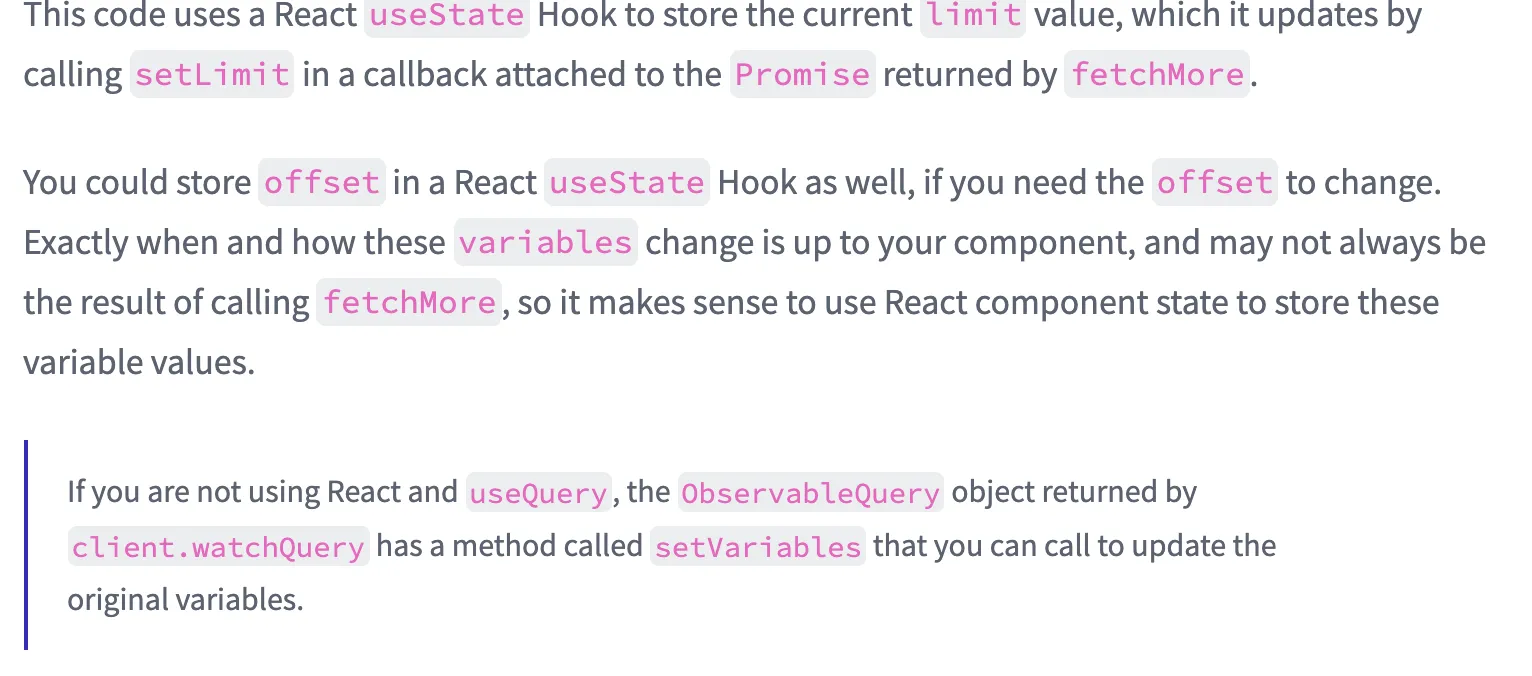This screenshot has width=1532, height=676.
Task: Click the client.watchQuery inline code
Action: coord(218,547)
